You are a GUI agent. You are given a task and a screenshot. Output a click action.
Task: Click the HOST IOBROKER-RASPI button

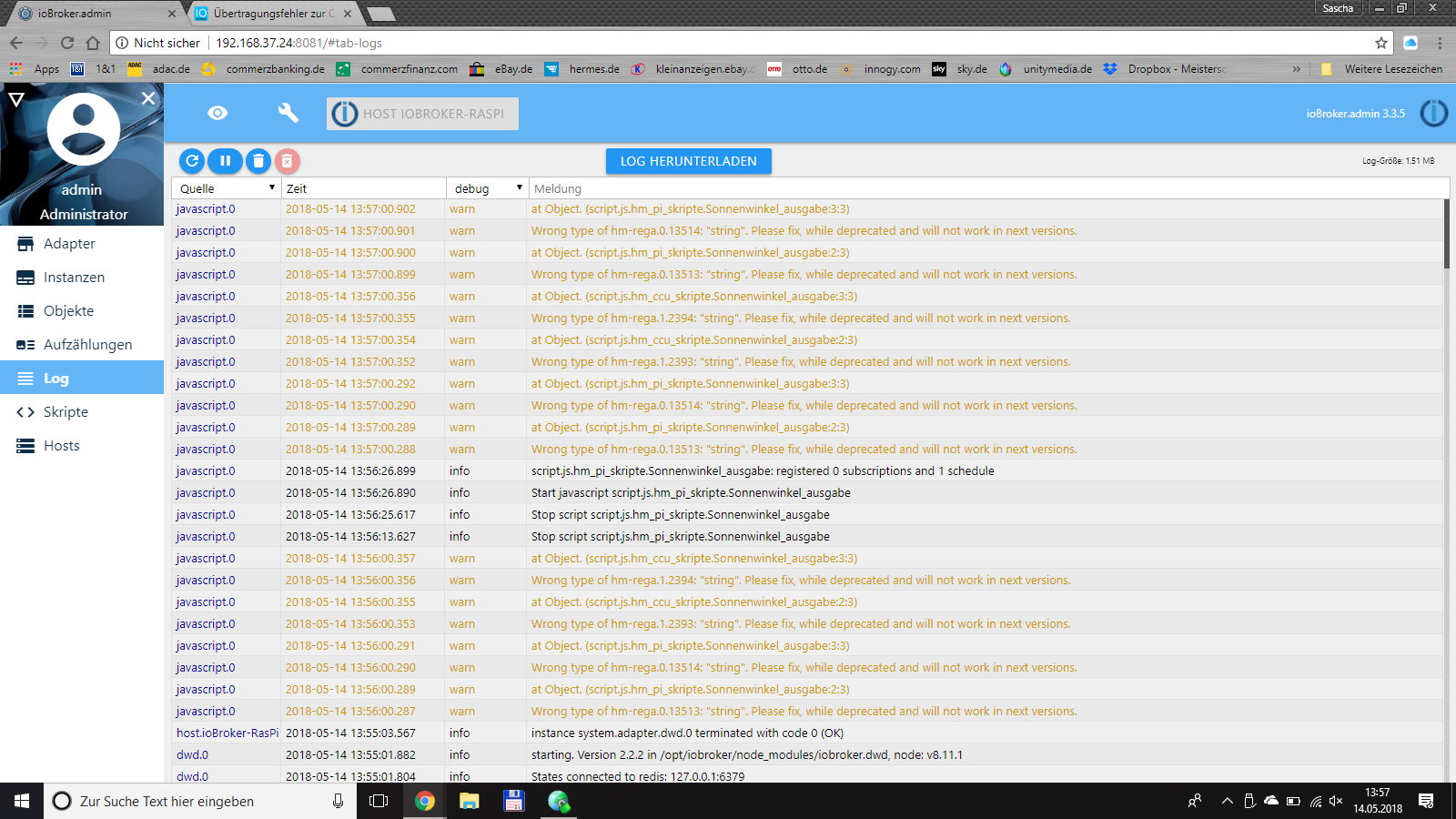tap(422, 114)
